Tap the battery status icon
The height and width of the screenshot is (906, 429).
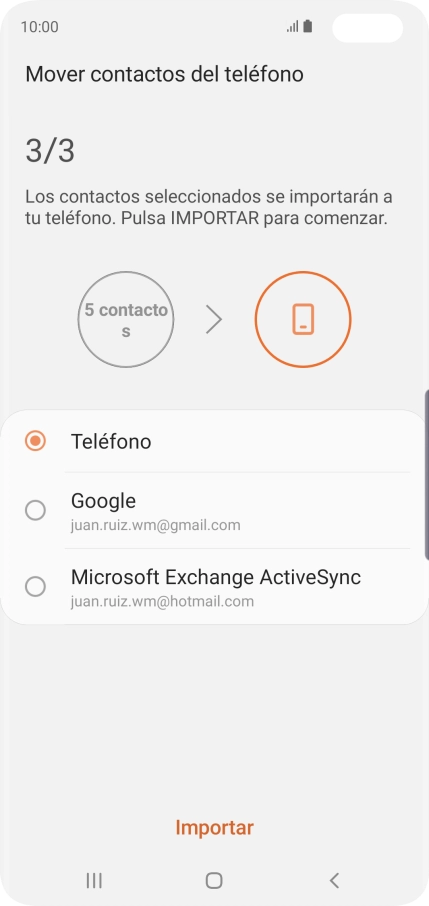(x=308, y=27)
